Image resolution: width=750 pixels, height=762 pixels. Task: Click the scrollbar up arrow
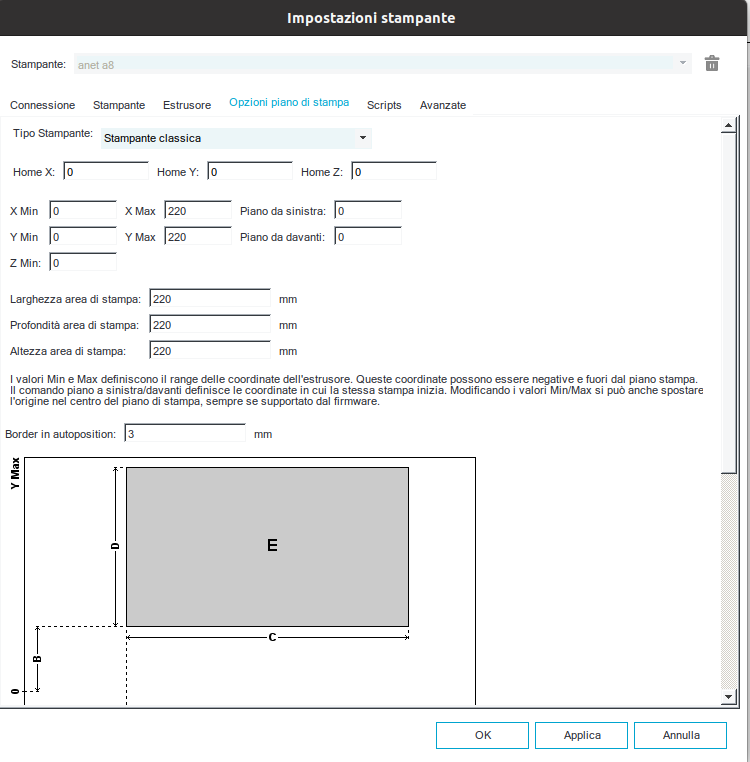coord(728,125)
